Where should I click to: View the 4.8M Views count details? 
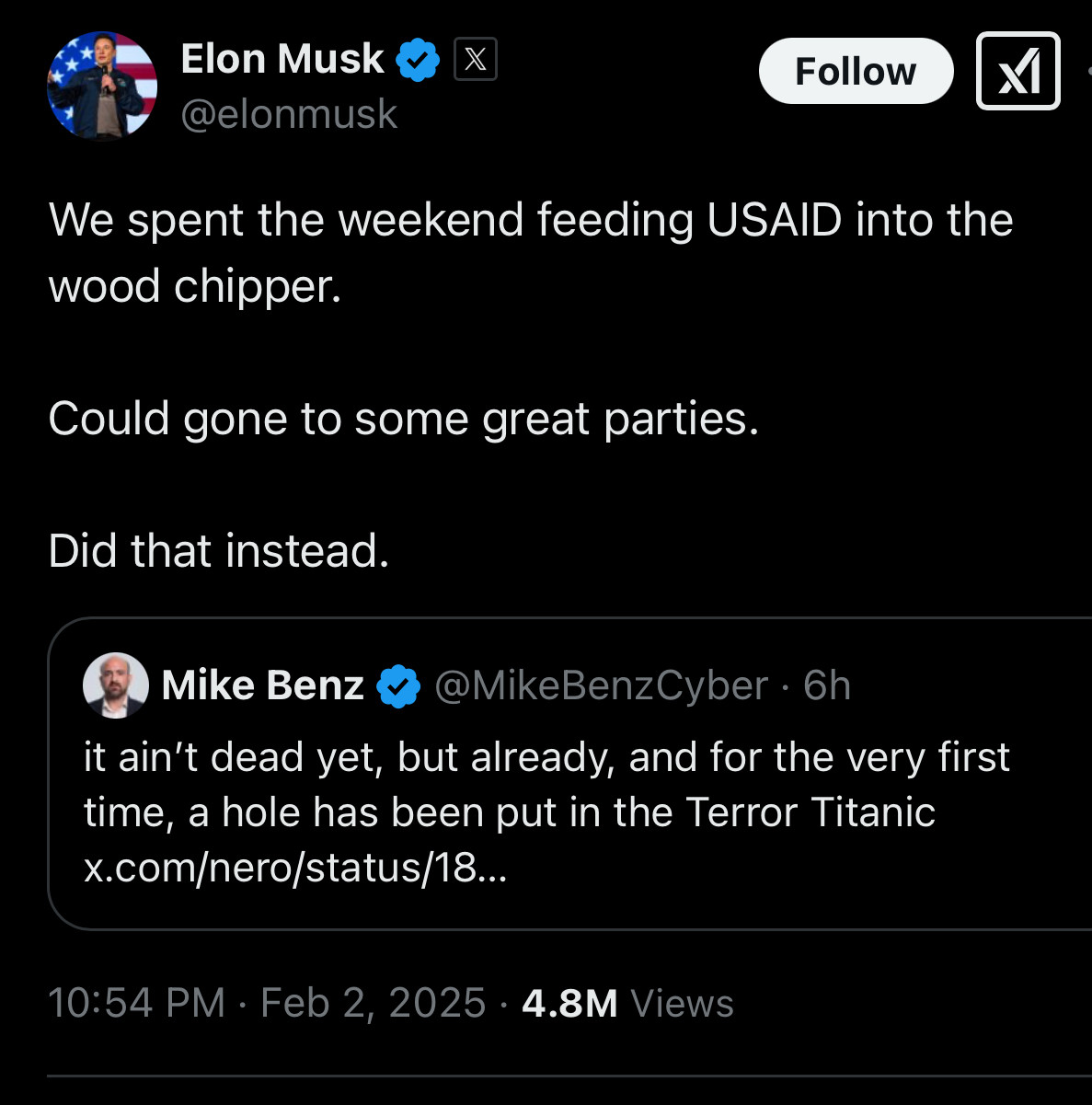[627, 1003]
